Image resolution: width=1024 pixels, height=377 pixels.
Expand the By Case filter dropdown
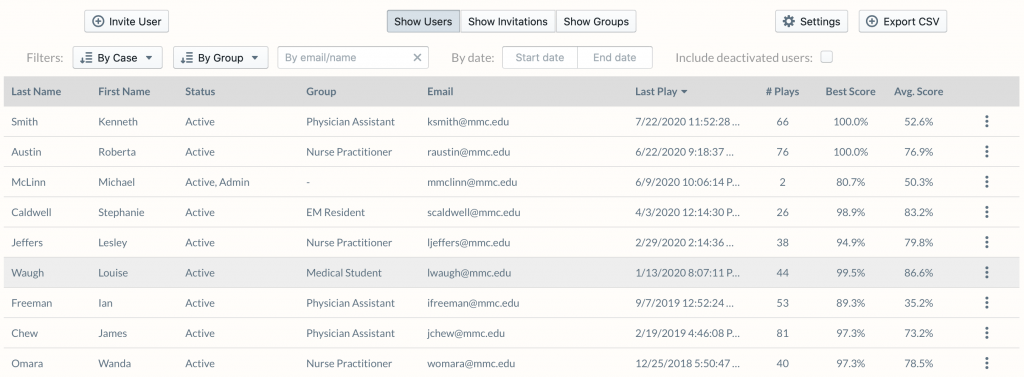pyautogui.click(x=118, y=57)
